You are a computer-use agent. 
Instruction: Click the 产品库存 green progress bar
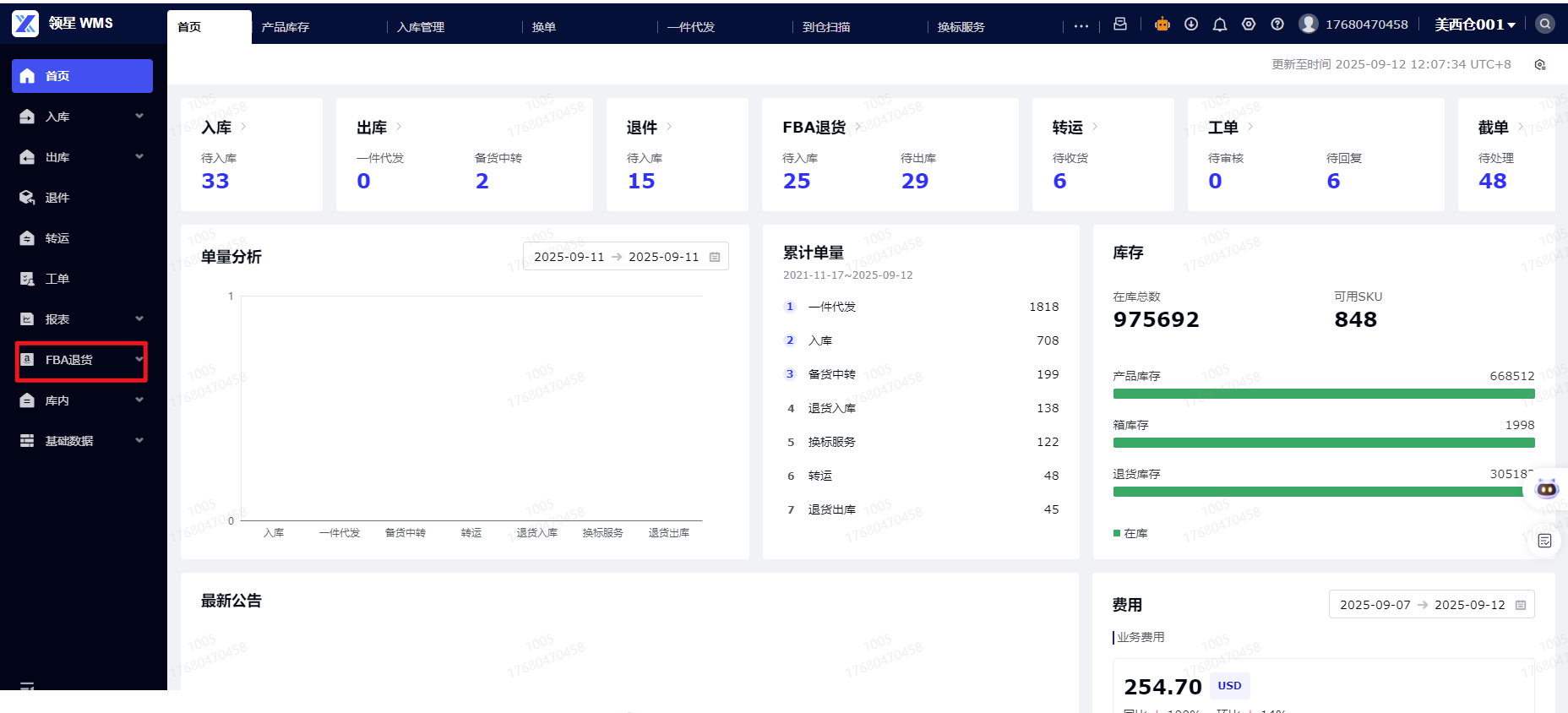(x=1324, y=394)
